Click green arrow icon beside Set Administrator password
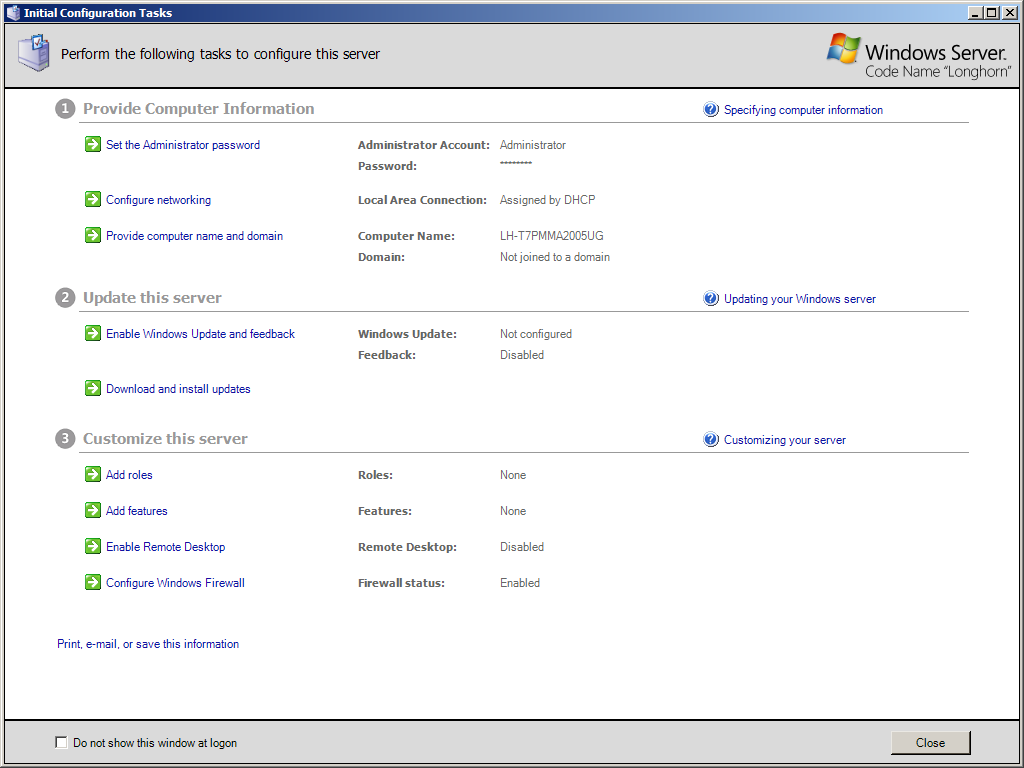The width and height of the screenshot is (1024, 768). point(93,145)
